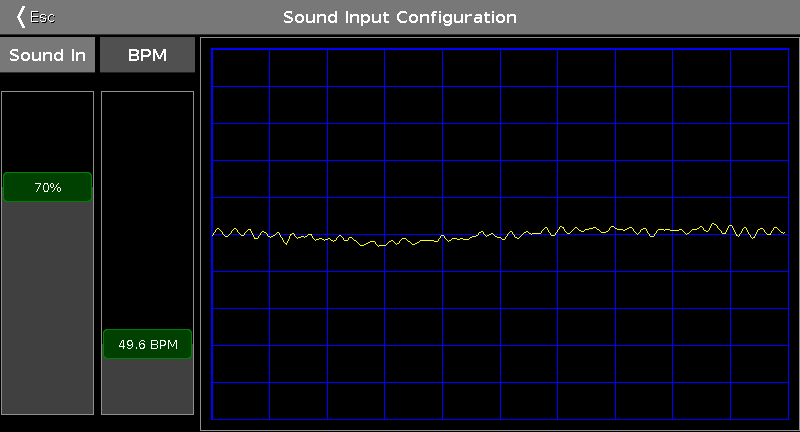This screenshot has width=800, height=432.
Task: Click the top of the BPM fader
Action: 147,97
